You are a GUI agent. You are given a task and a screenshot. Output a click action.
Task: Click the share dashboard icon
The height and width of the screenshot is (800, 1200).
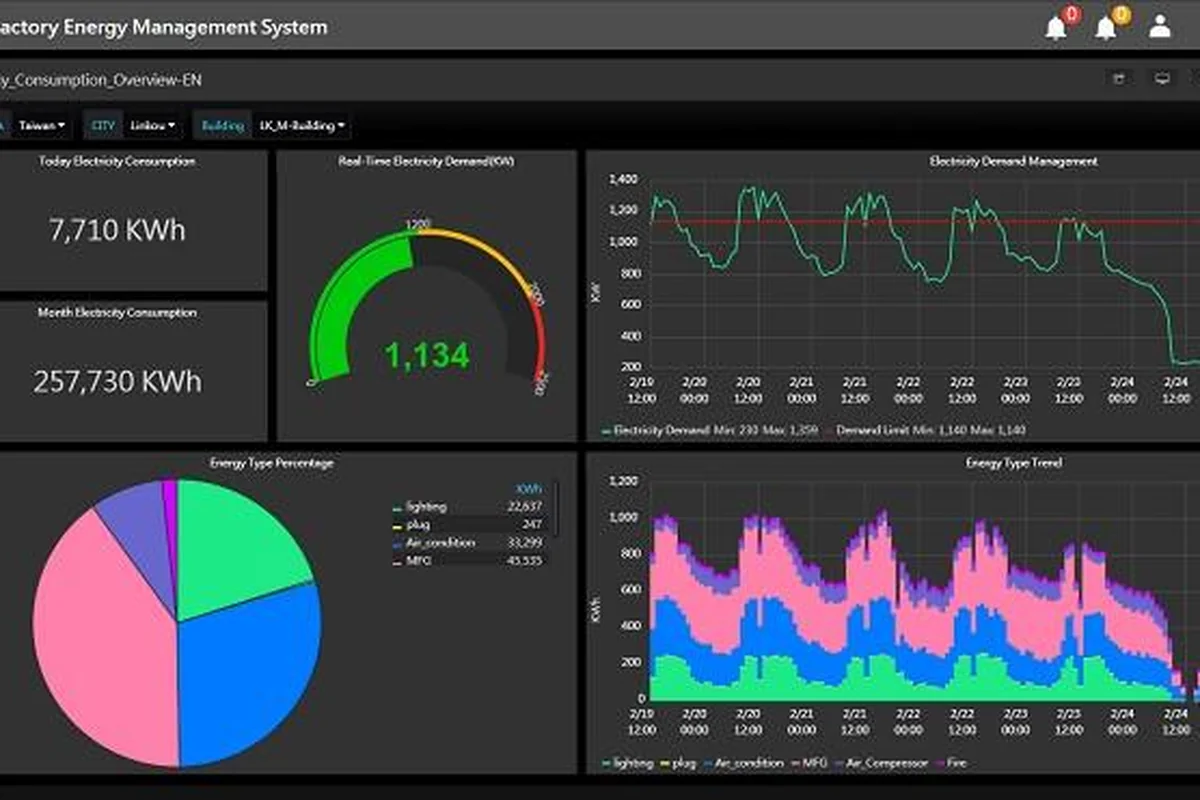tap(1119, 79)
